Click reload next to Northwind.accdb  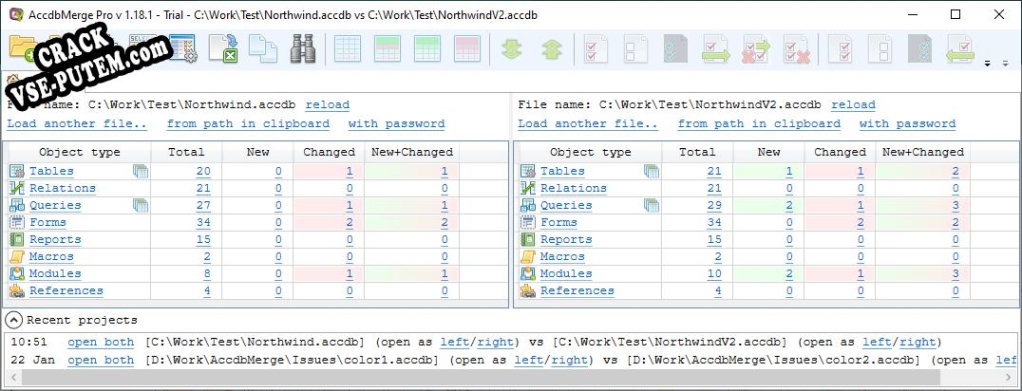point(327,104)
